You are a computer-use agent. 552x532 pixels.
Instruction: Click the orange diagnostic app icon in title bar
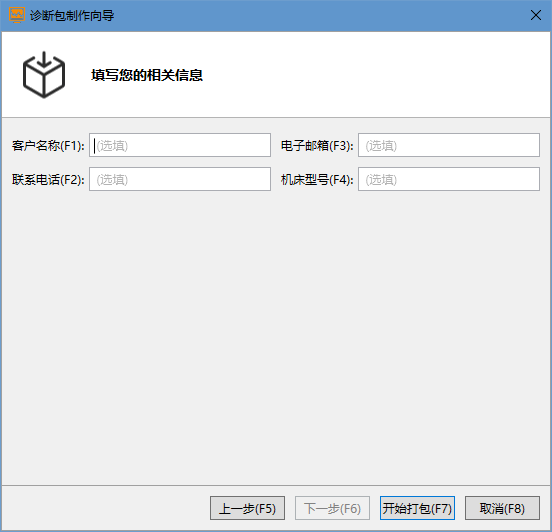pos(17,15)
